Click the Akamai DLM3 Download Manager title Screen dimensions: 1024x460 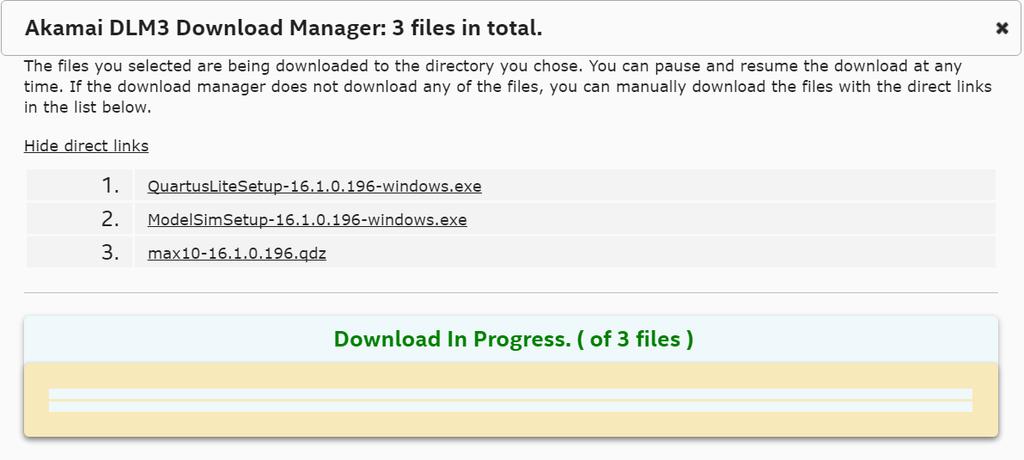(283, 28)
